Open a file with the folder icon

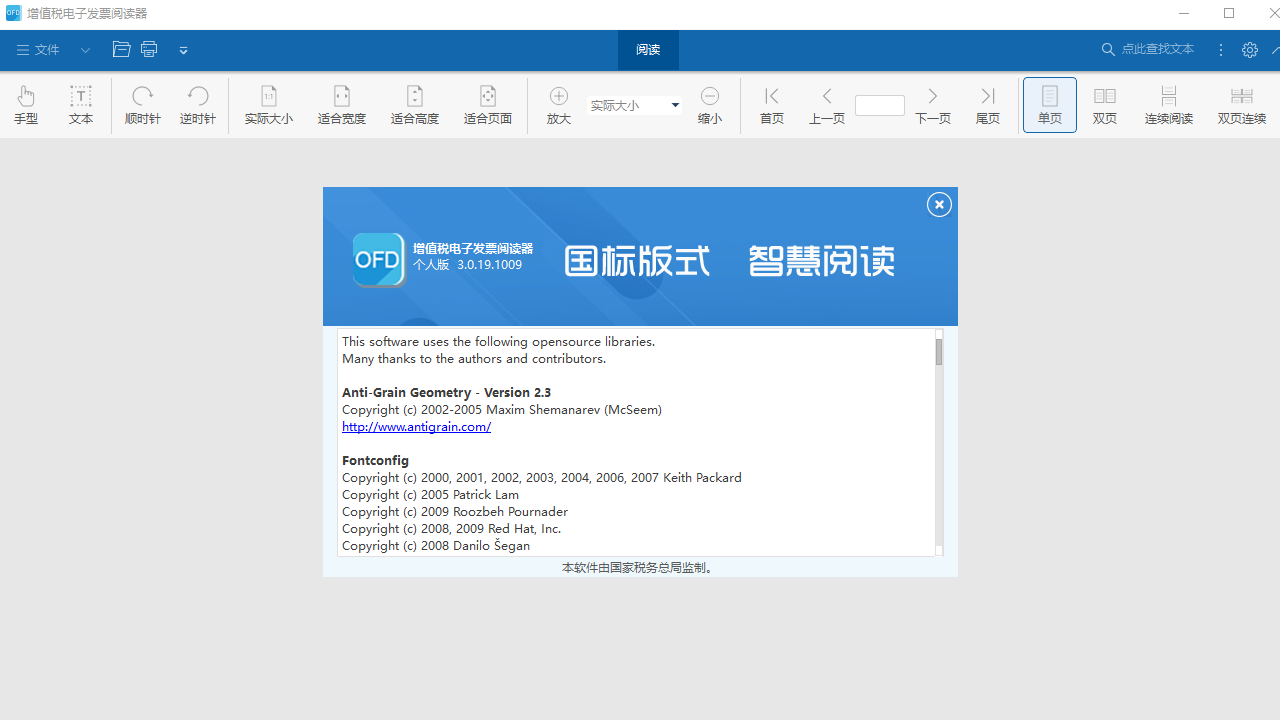pyautogui.click(x=120, y=49)
